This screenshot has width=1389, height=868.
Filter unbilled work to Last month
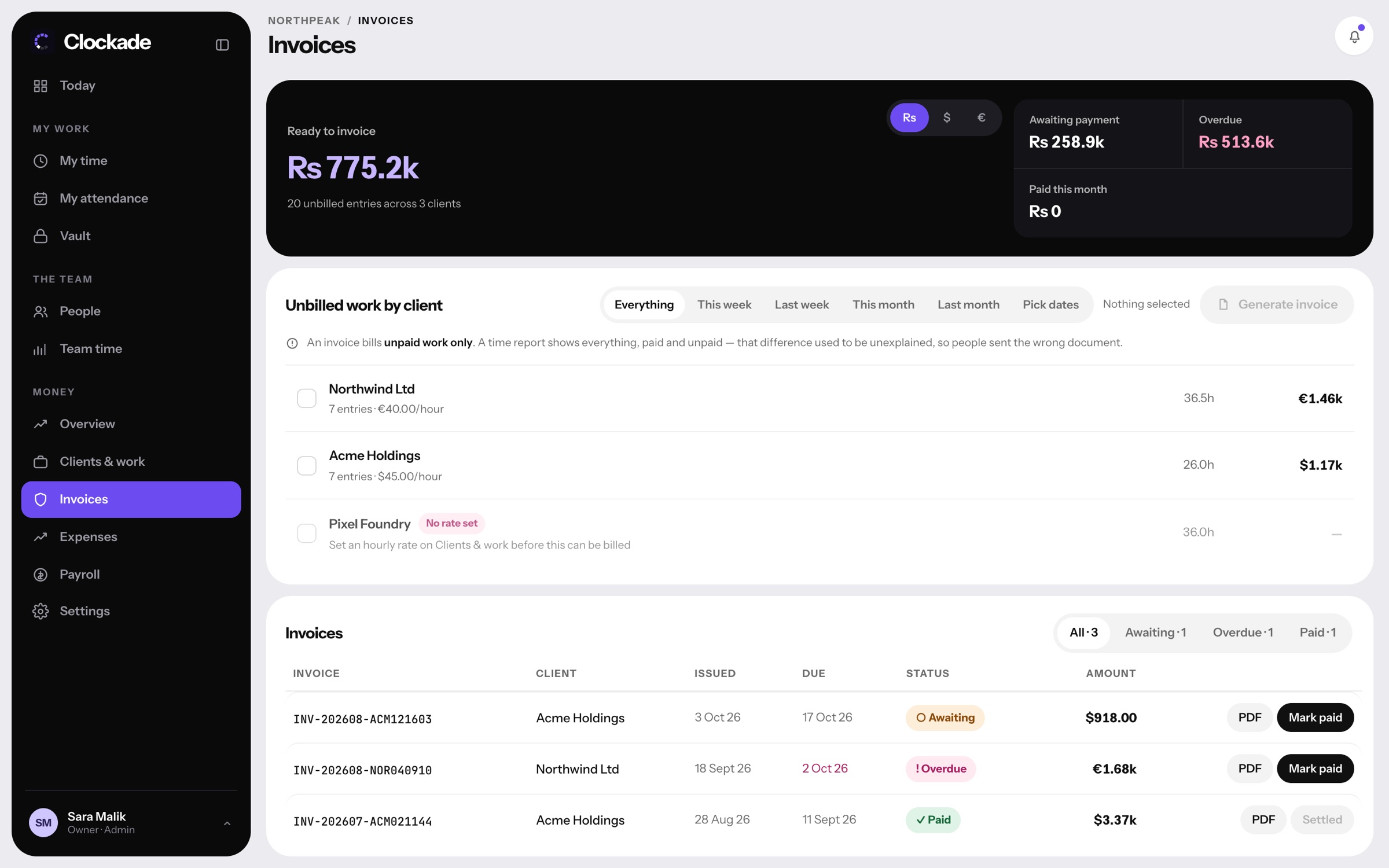(x=968, y=304)
